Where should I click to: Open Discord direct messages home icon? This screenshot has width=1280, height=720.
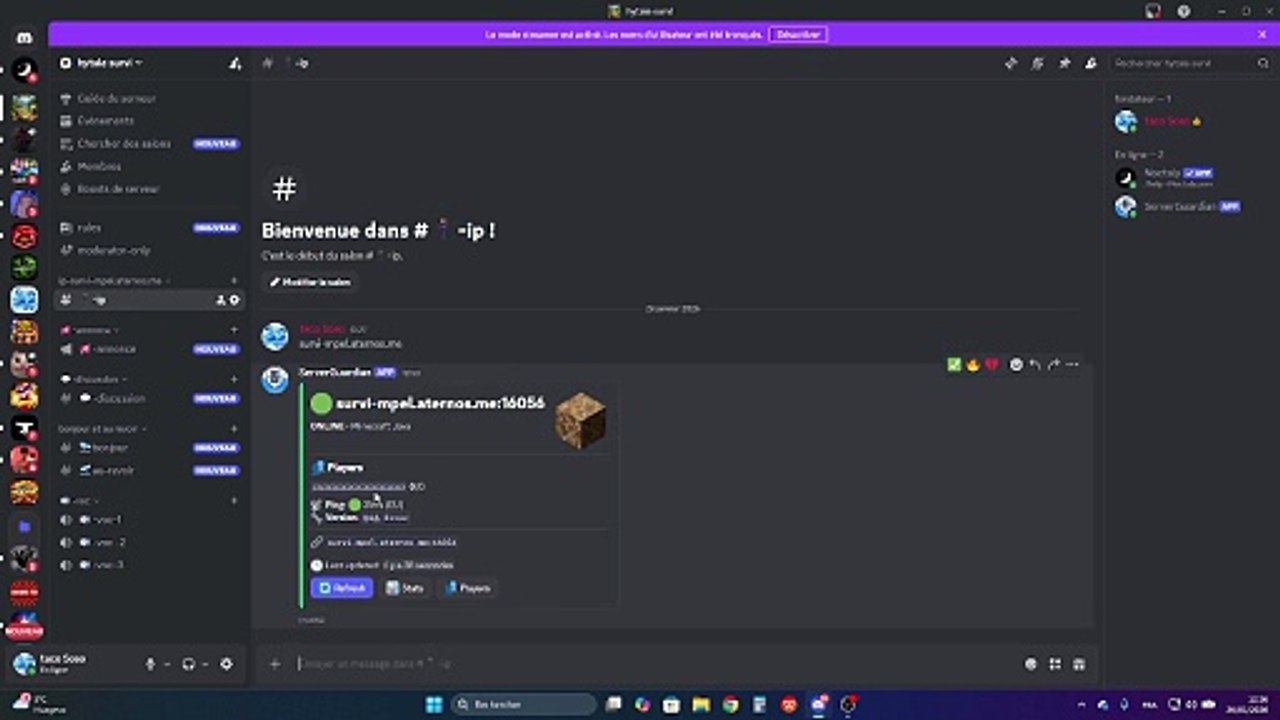pos(24,38)
